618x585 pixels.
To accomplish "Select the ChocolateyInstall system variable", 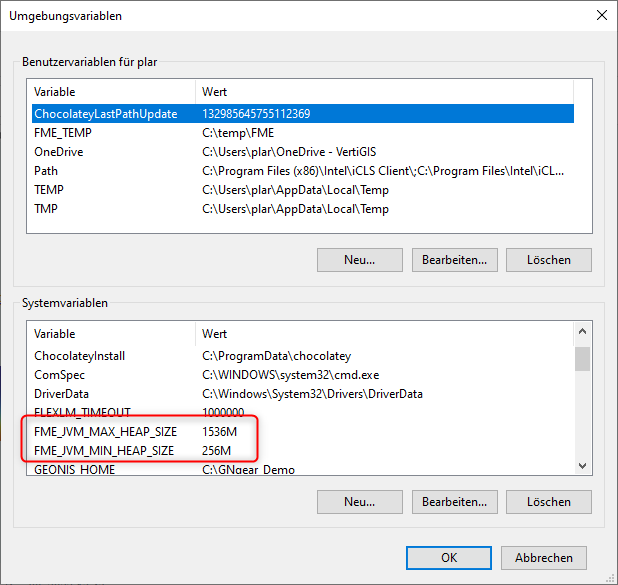I will pyautogui.click(x=303, y=356).
